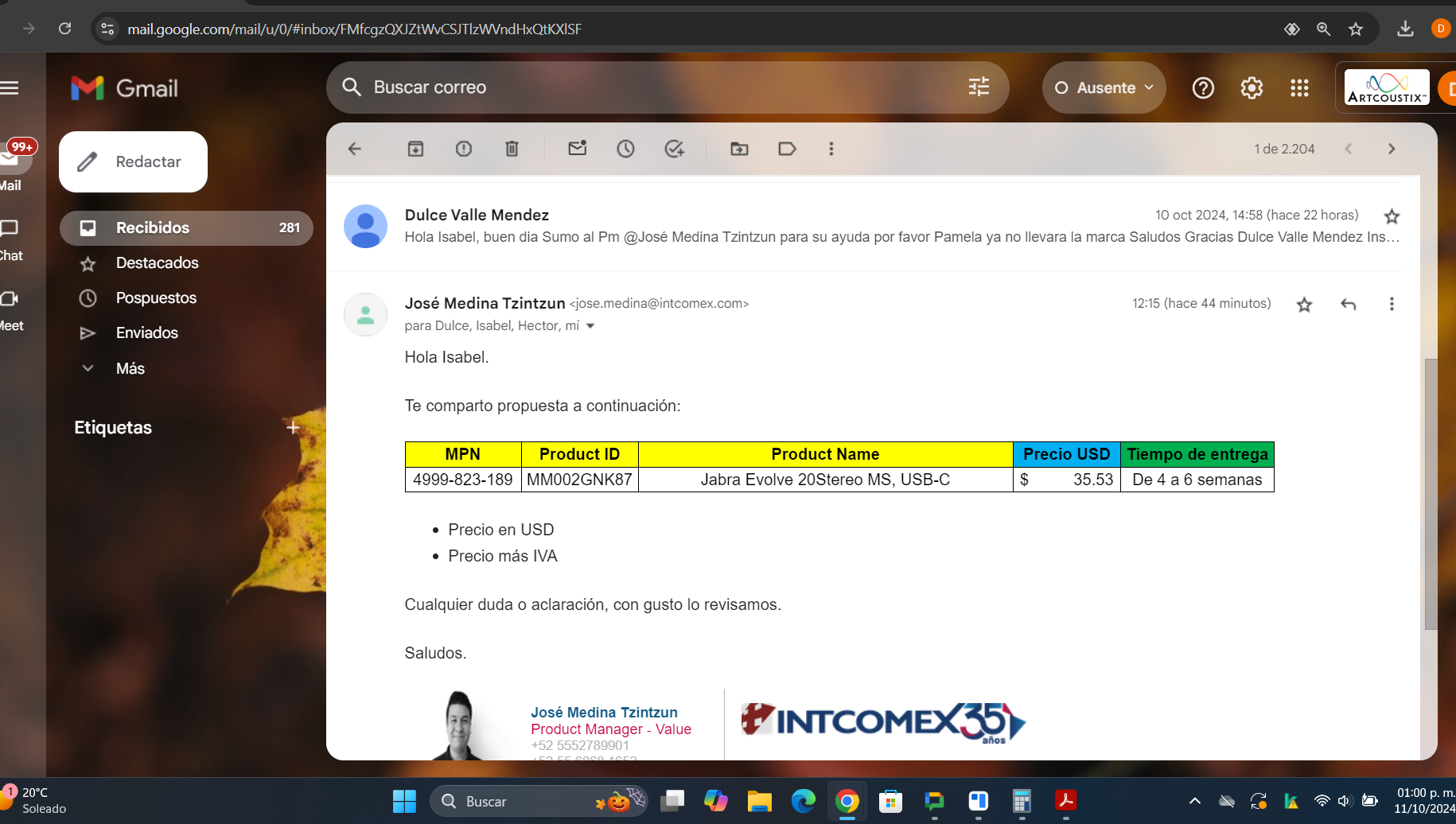1456x824 pixels.
Task: Expand the Más folders list
Action: (x=130, y=368)
